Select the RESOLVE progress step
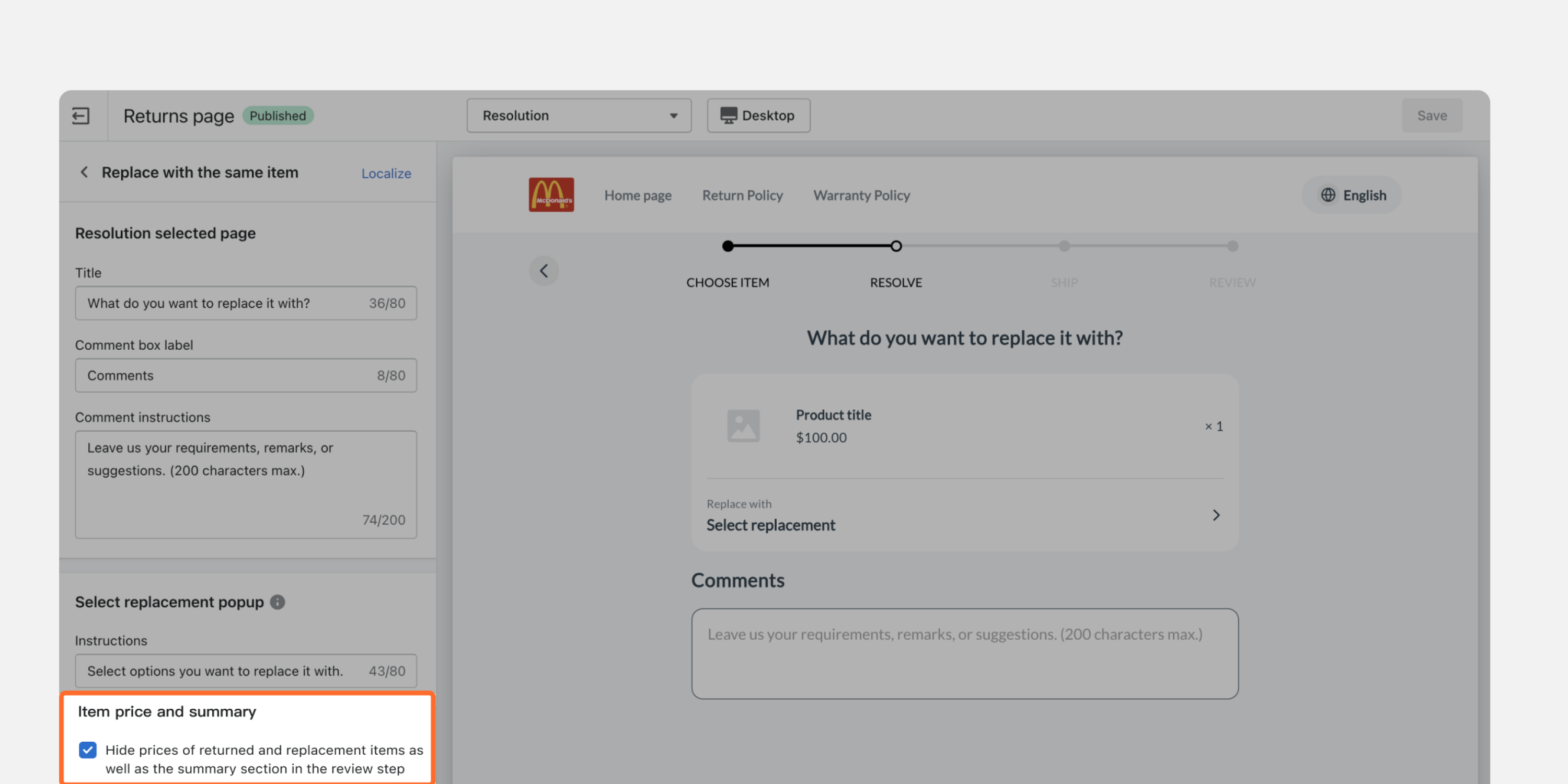The image size is (1568, 784). tap(896, 282)
